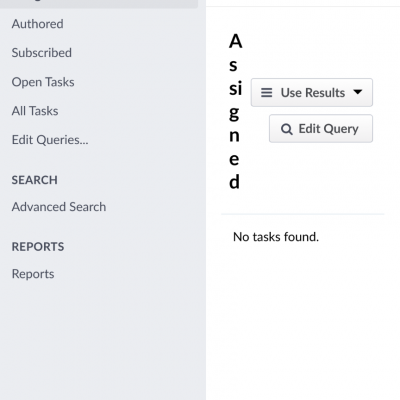Select the Subscribed query in sidebar
400x400 pixels.
point(42,53)
